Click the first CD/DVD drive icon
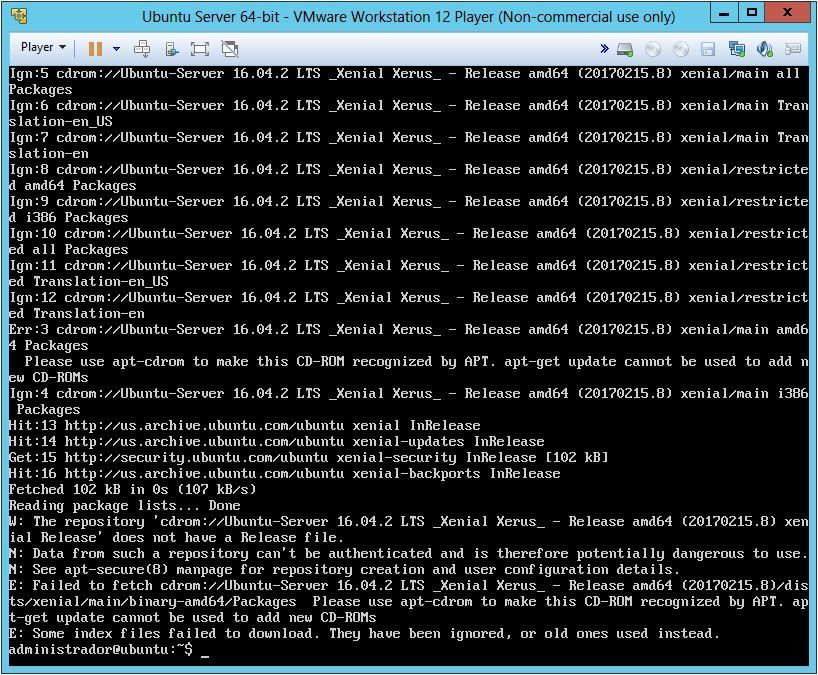 (x=653, y=49)
